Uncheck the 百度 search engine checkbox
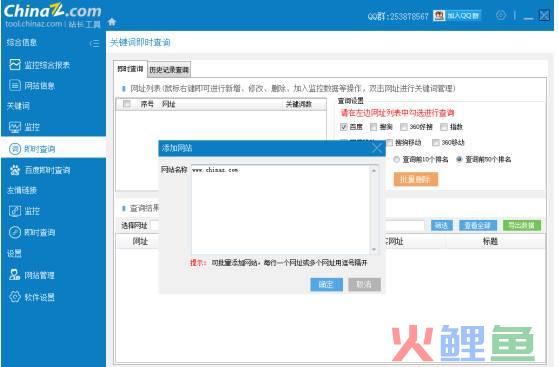 pos(344,127)
